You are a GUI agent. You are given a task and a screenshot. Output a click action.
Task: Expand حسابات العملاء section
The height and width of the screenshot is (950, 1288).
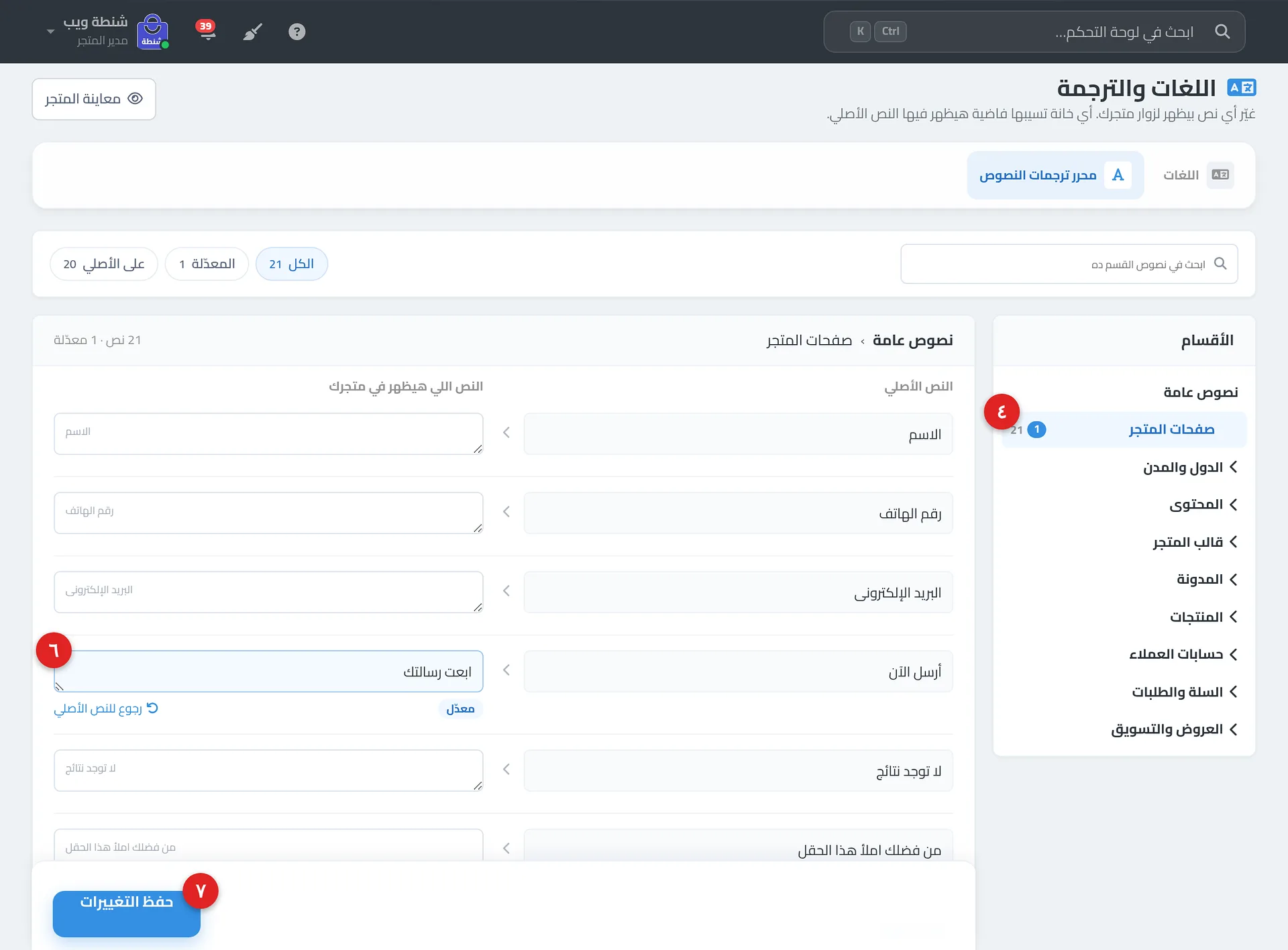(1183, 654)
